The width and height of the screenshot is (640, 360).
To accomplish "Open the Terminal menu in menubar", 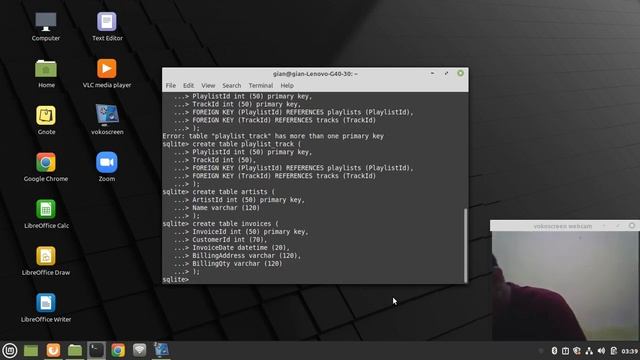I will pos(260,85).
